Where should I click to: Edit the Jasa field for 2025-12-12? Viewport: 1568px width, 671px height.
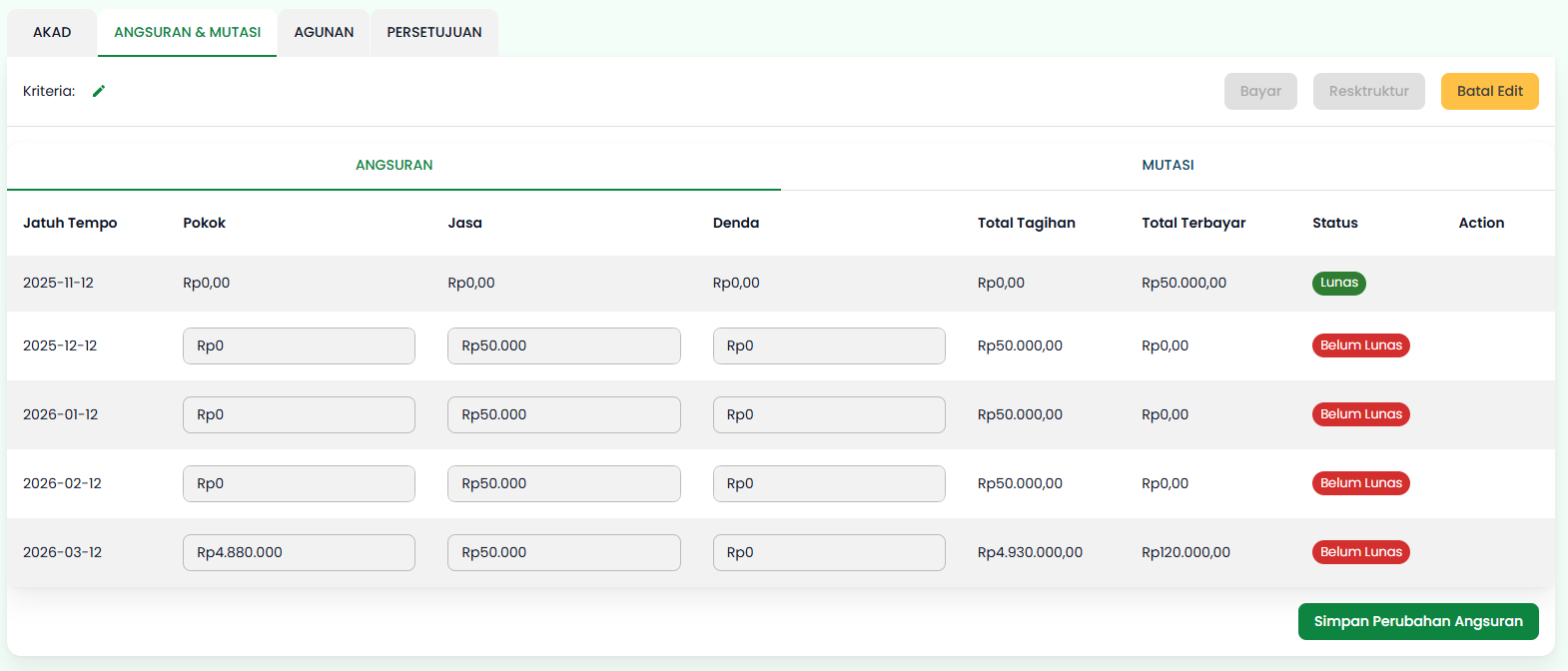563,345
